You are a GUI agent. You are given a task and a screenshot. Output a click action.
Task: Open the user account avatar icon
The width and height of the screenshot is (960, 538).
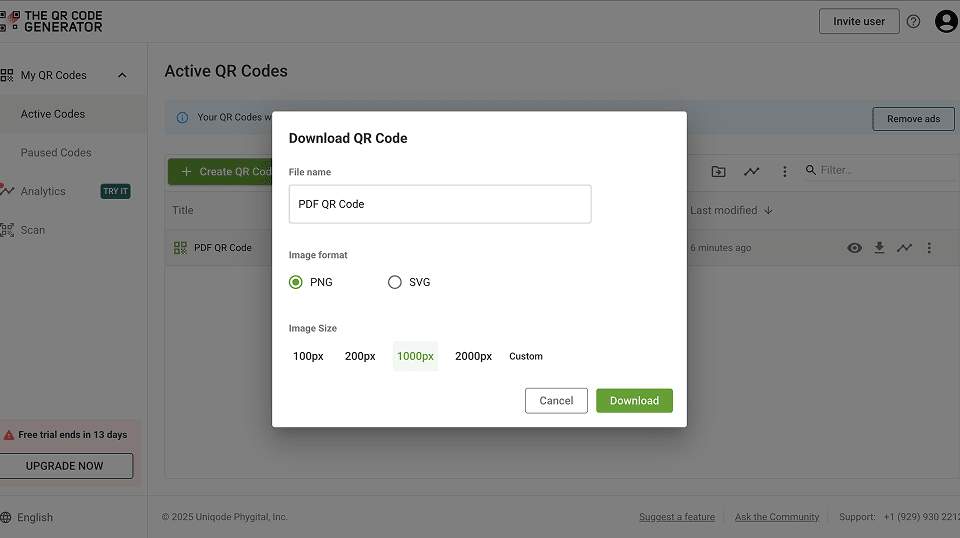coord(947,21)
